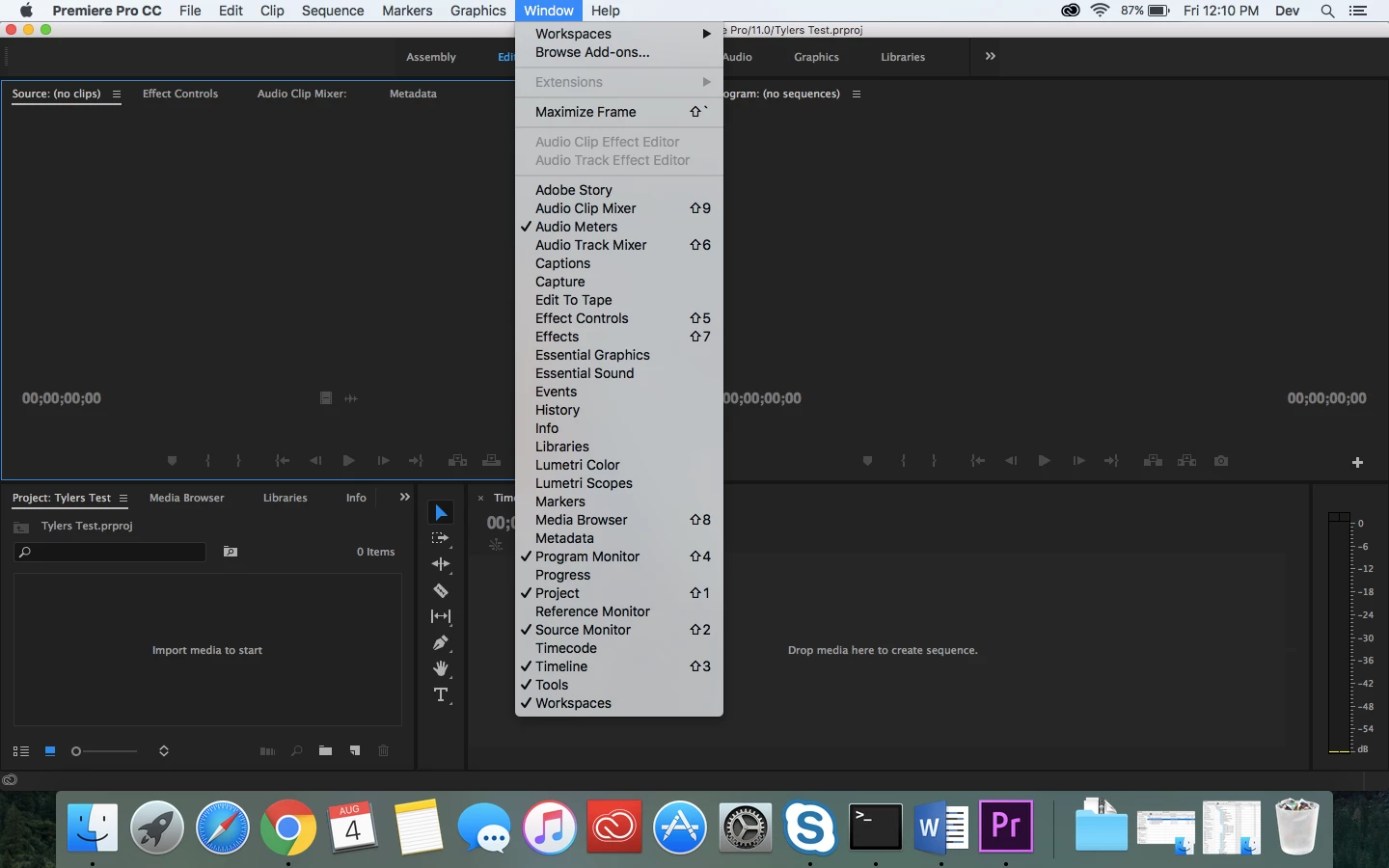Click Source Monitor Add Marker icon
The height and width of the screenshot is (868, 1389).
(172, 461)
